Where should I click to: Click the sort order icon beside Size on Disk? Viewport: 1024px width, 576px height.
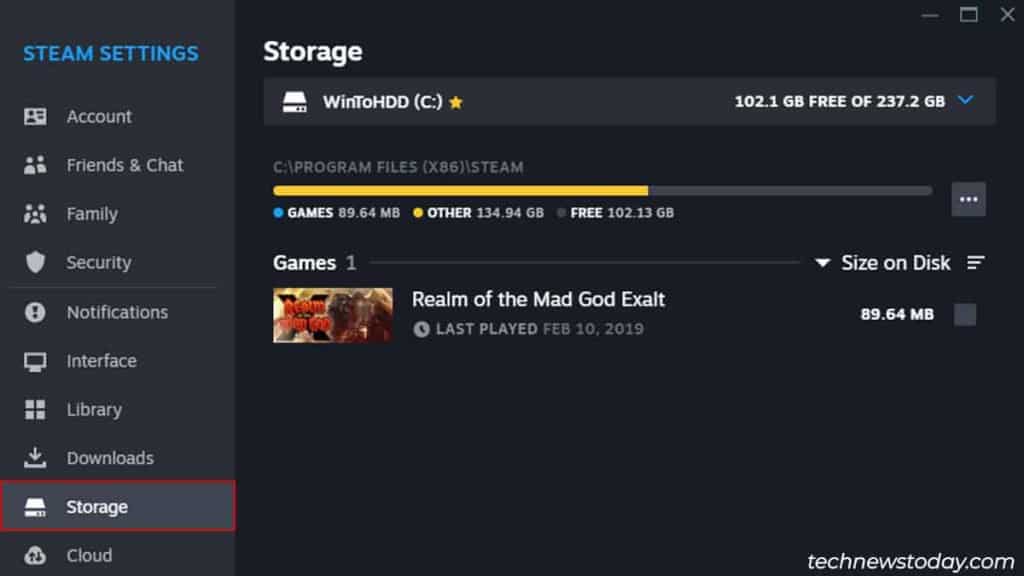pos(975,263)
